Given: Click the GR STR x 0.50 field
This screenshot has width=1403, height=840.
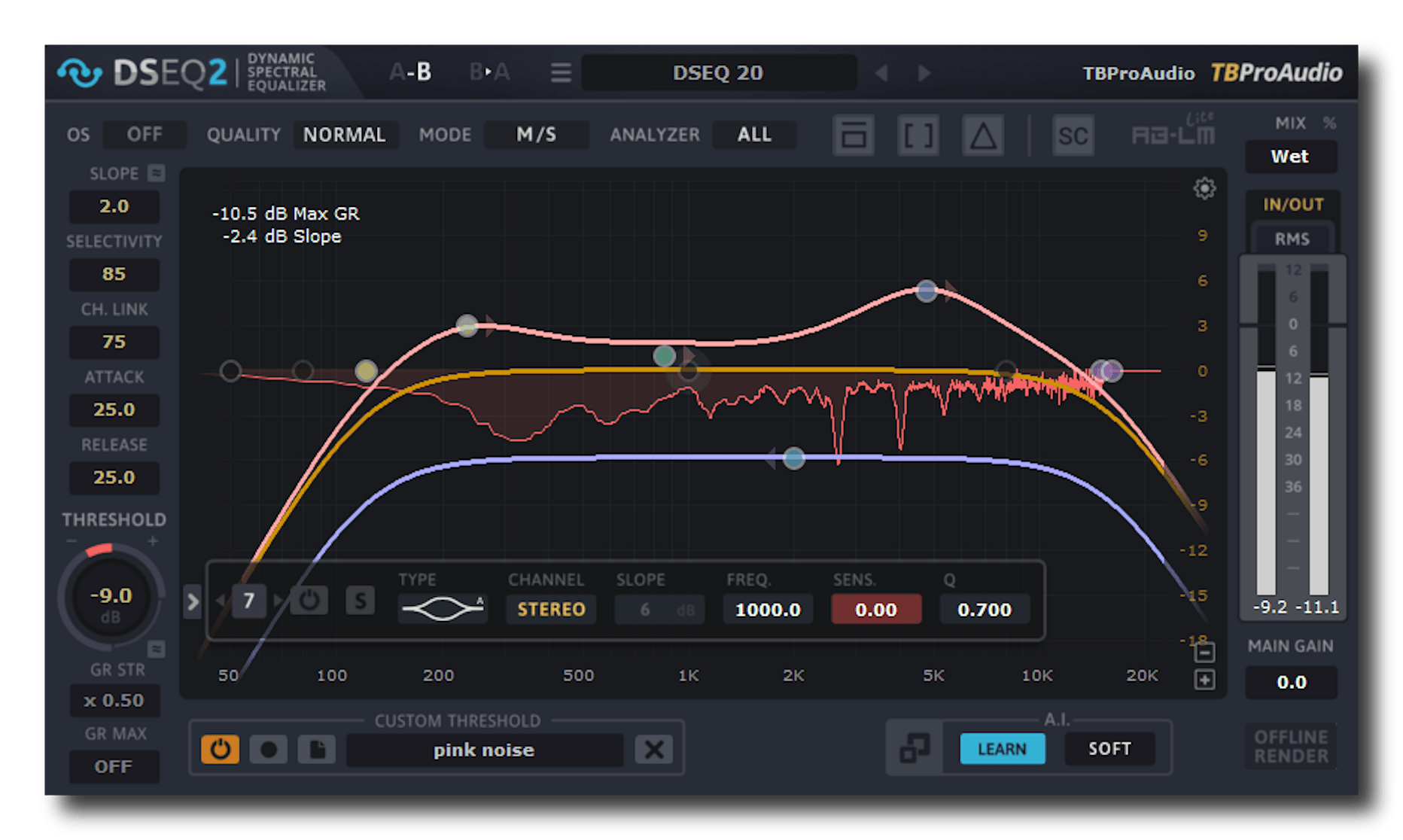Looking at the screenshot, I should (114, 701).
